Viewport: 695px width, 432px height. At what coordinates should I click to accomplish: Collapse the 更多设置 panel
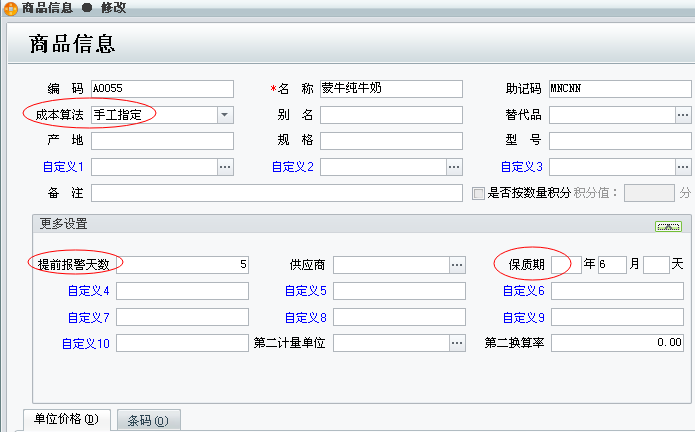point(668,226)
